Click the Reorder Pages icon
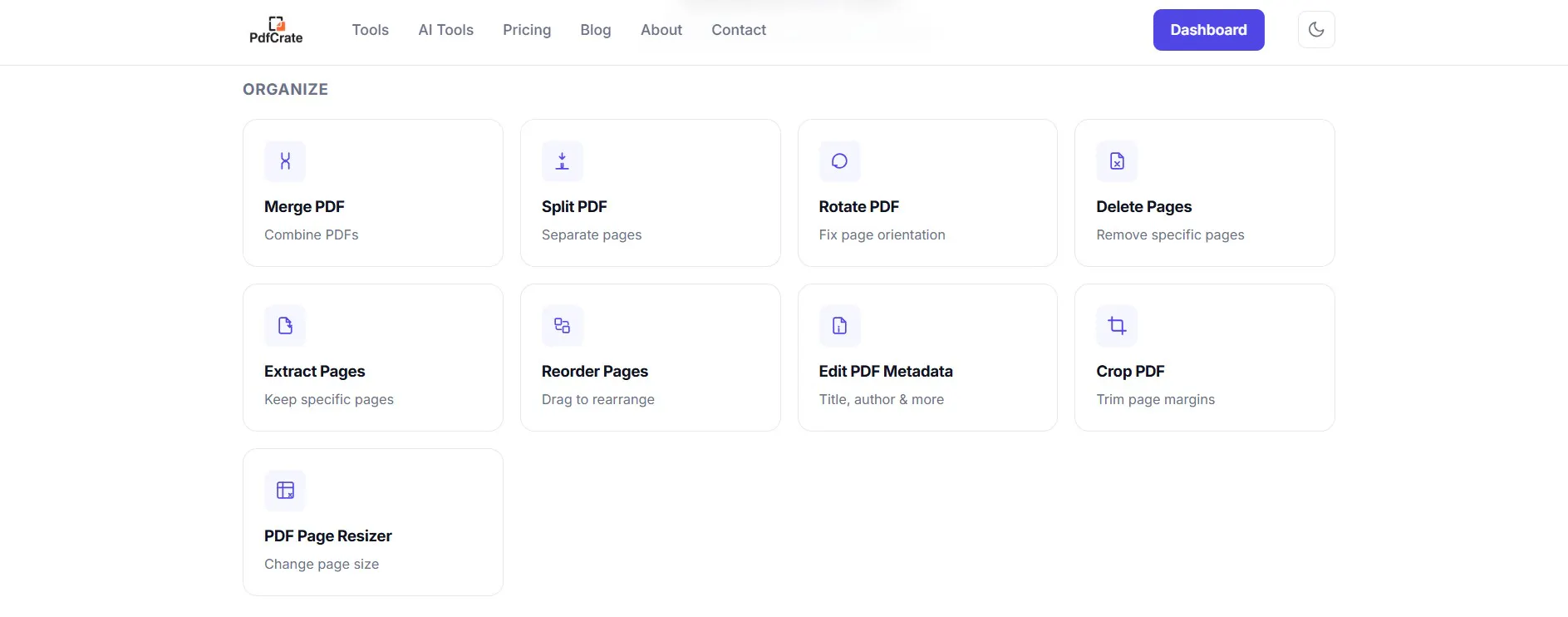The image size is (1568, 617). click(563, 326)
